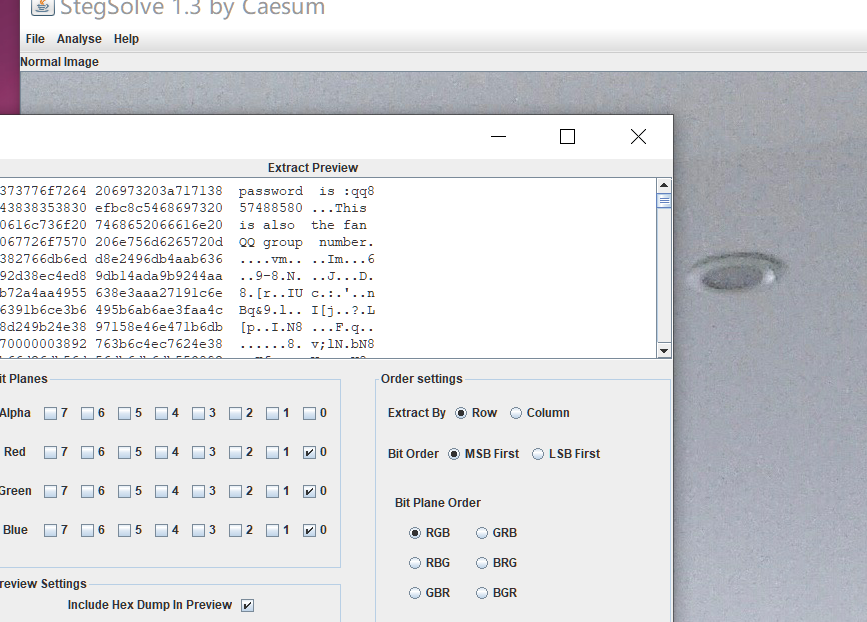This screenshot has width=867, height=622.
Task: Toggle Include Hex Dump In Preview
Action: pyautogui.click(x=247, y=605)
